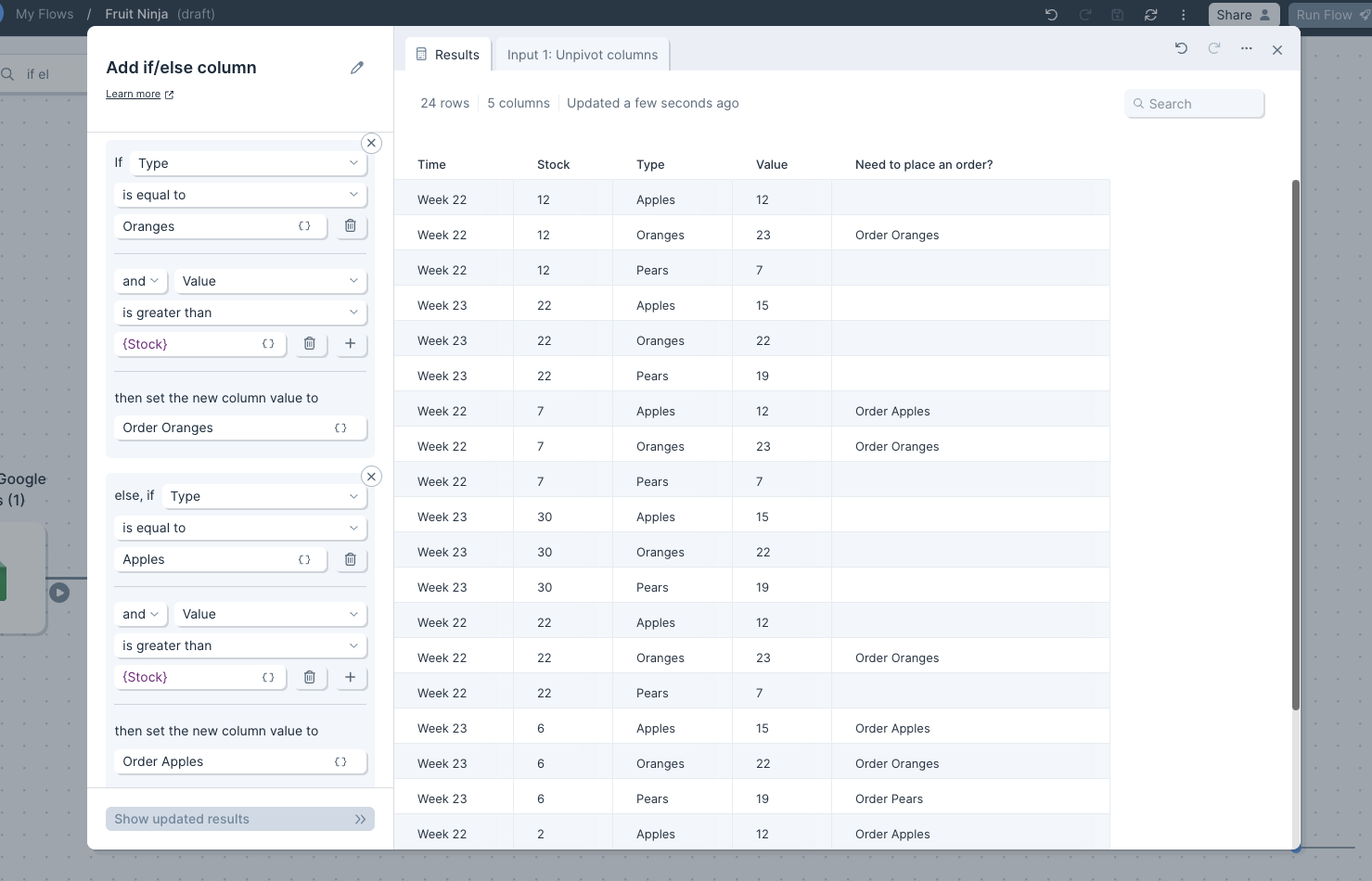
Task: Open the Learn more link
Action: tap(139, 94)
